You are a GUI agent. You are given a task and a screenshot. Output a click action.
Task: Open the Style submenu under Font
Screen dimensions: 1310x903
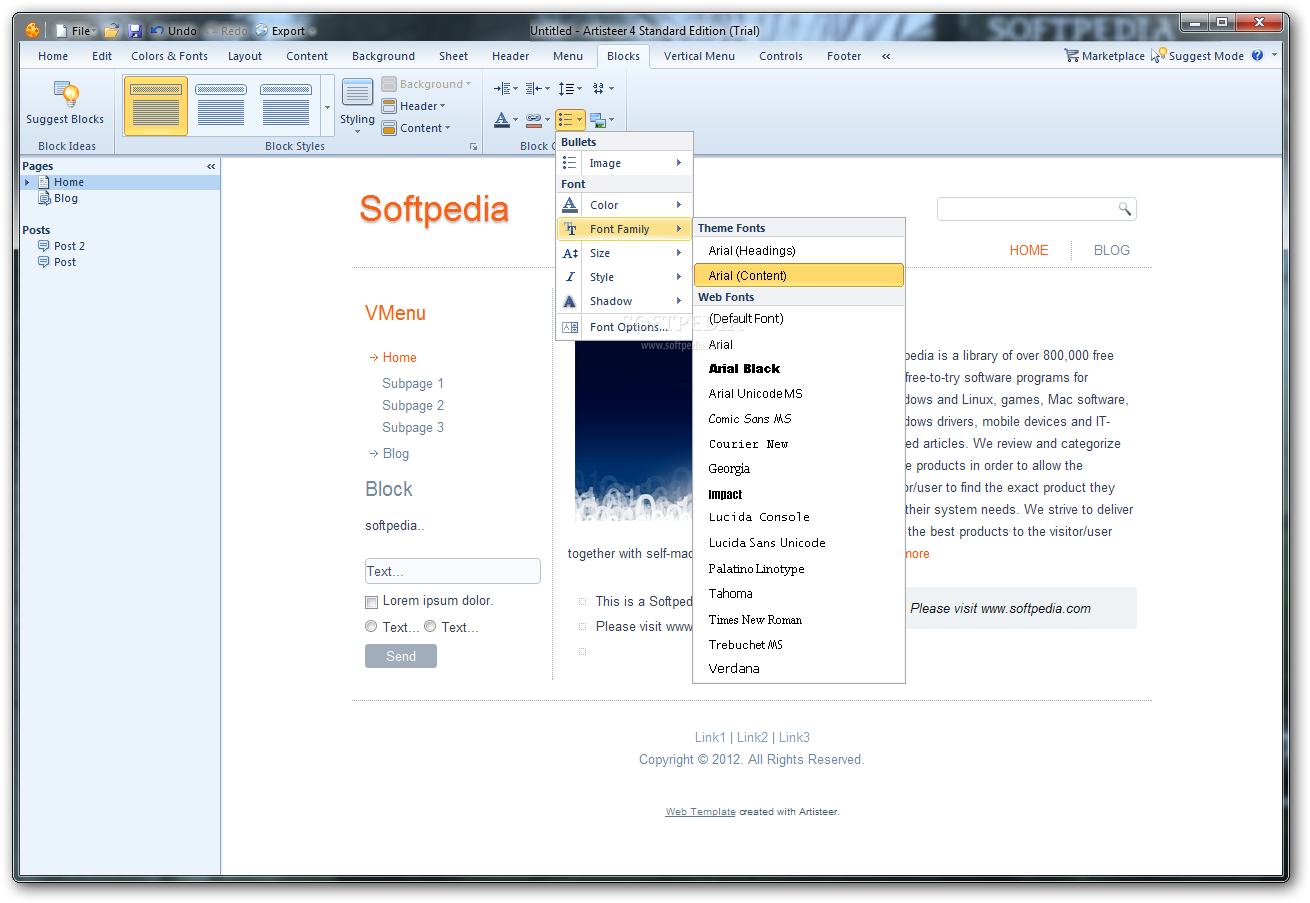[x=624, y=277]
